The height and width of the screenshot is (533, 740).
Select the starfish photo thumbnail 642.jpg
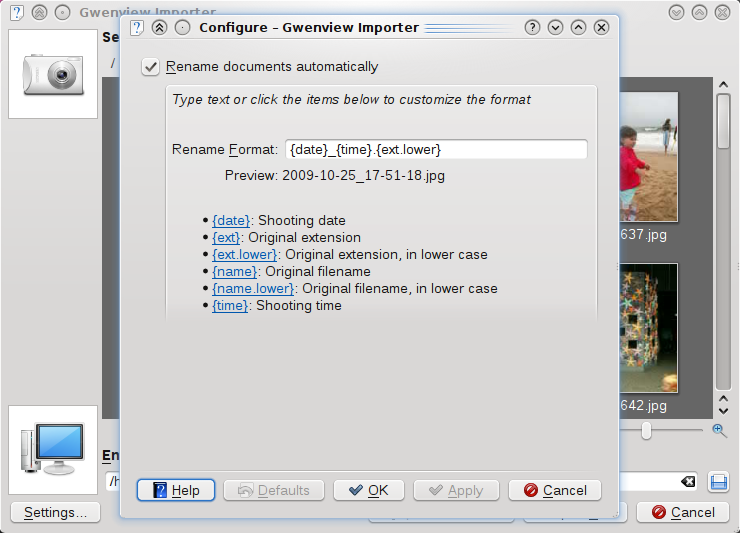(x=649, y=328)
